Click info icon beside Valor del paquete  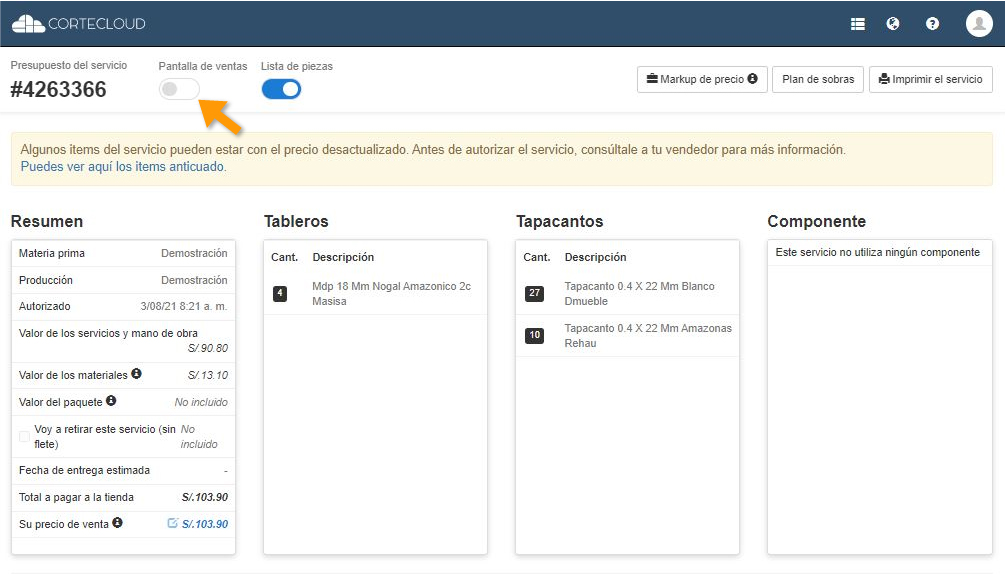[x=111, y=401]
